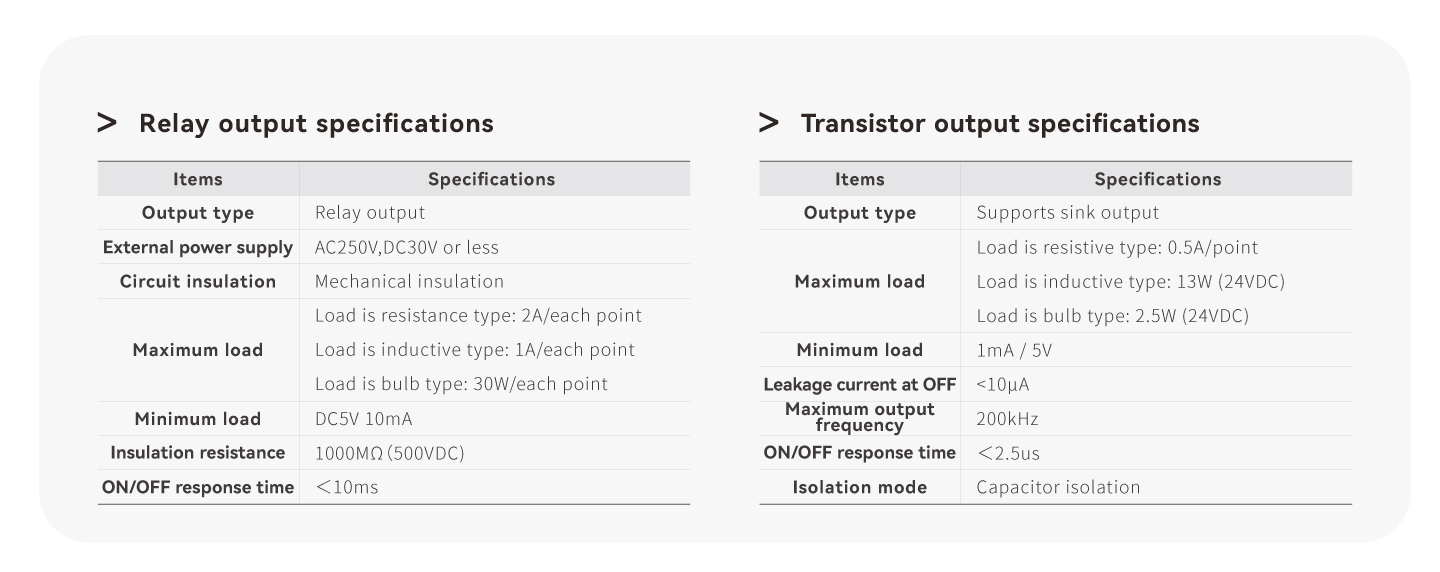Click the arrow before Transistor output specifications
Image resolution: width=1440 pixels, height=572 pixels.
pyautogui.click(x=769, y=123)
